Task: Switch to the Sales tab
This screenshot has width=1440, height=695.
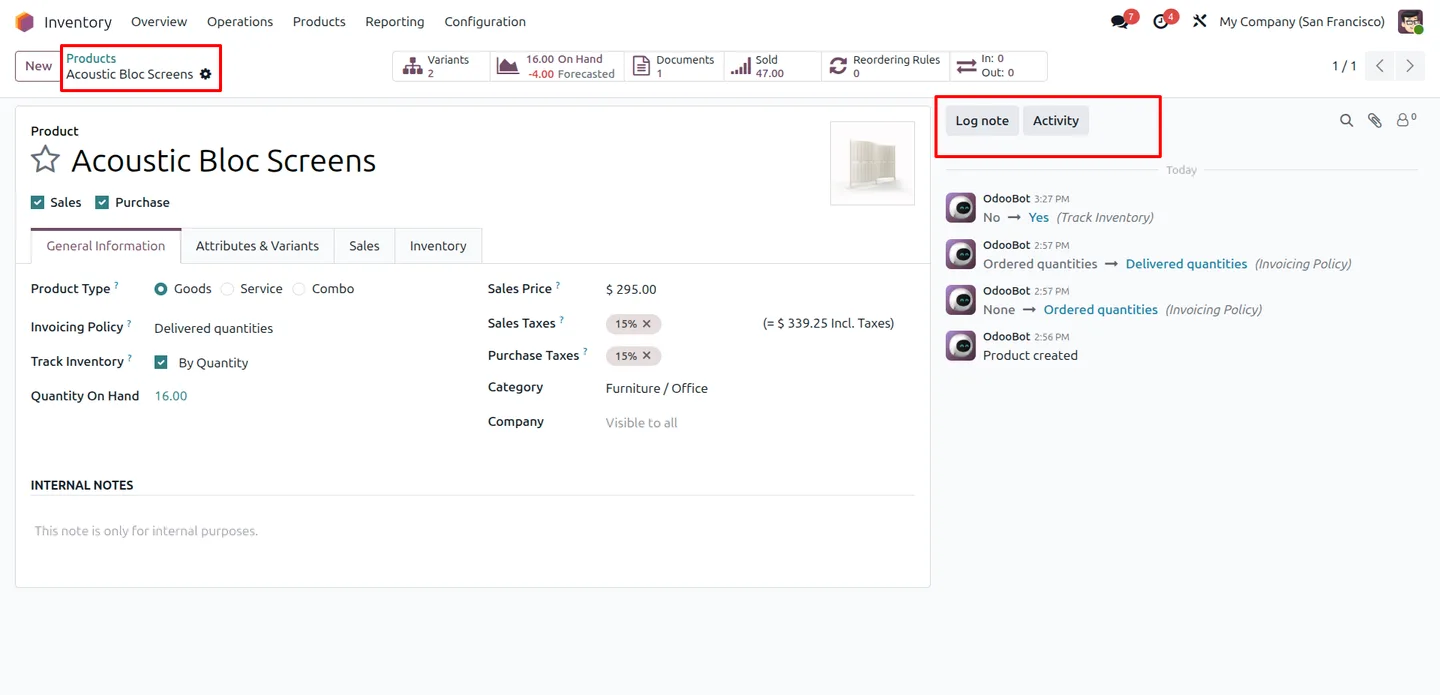Action: tap(364, 246)
